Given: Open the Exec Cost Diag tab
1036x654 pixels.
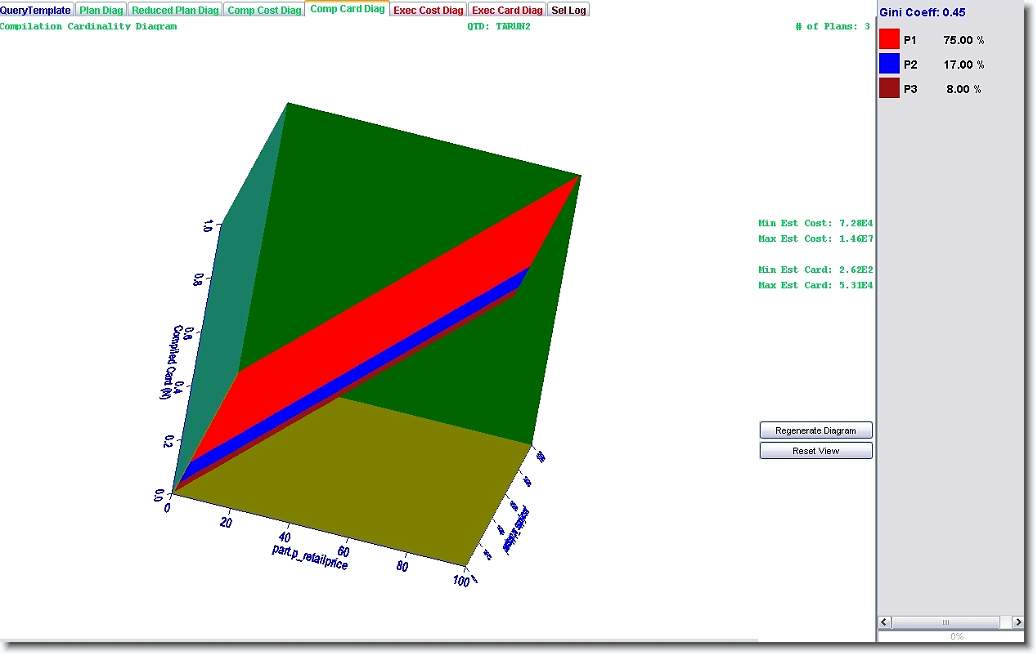Looking at the screenshot, I should 428,10.
